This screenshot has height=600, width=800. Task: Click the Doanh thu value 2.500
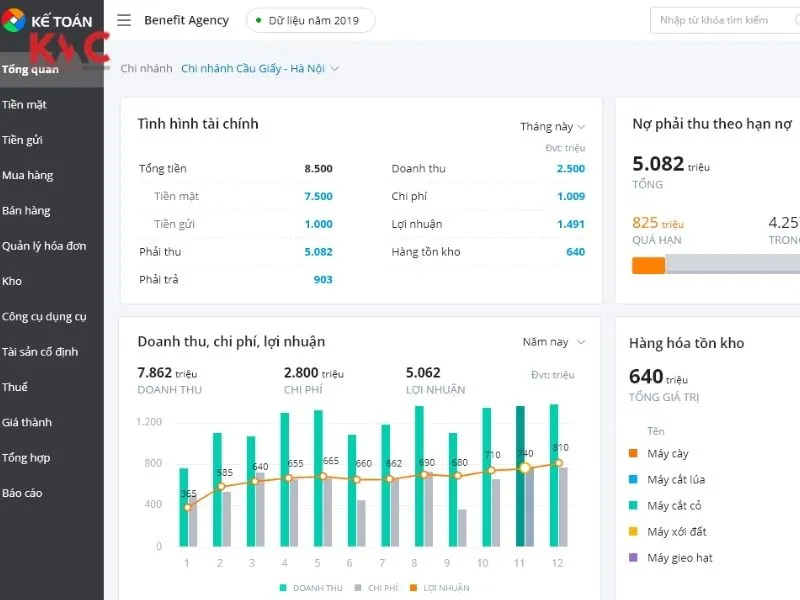point(570,169)
